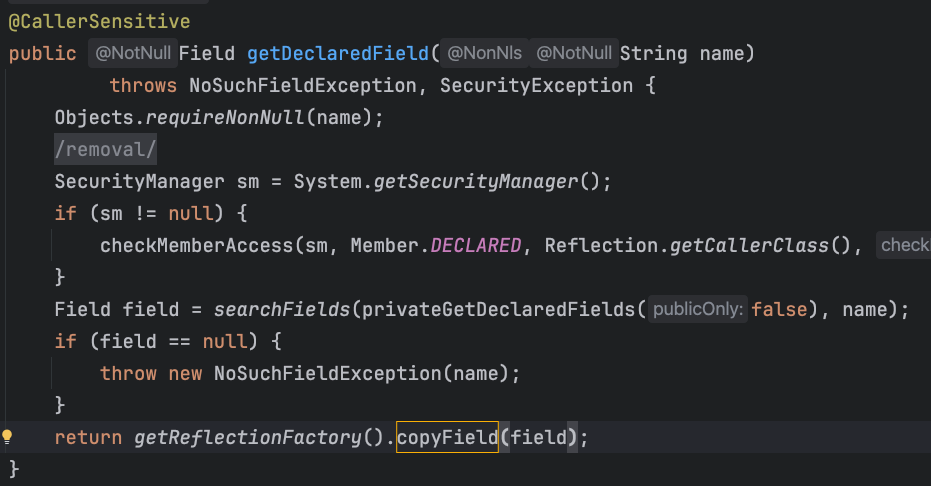Click the privateGetDeclaredFields call
931x486 pixels.
point(498,310)
